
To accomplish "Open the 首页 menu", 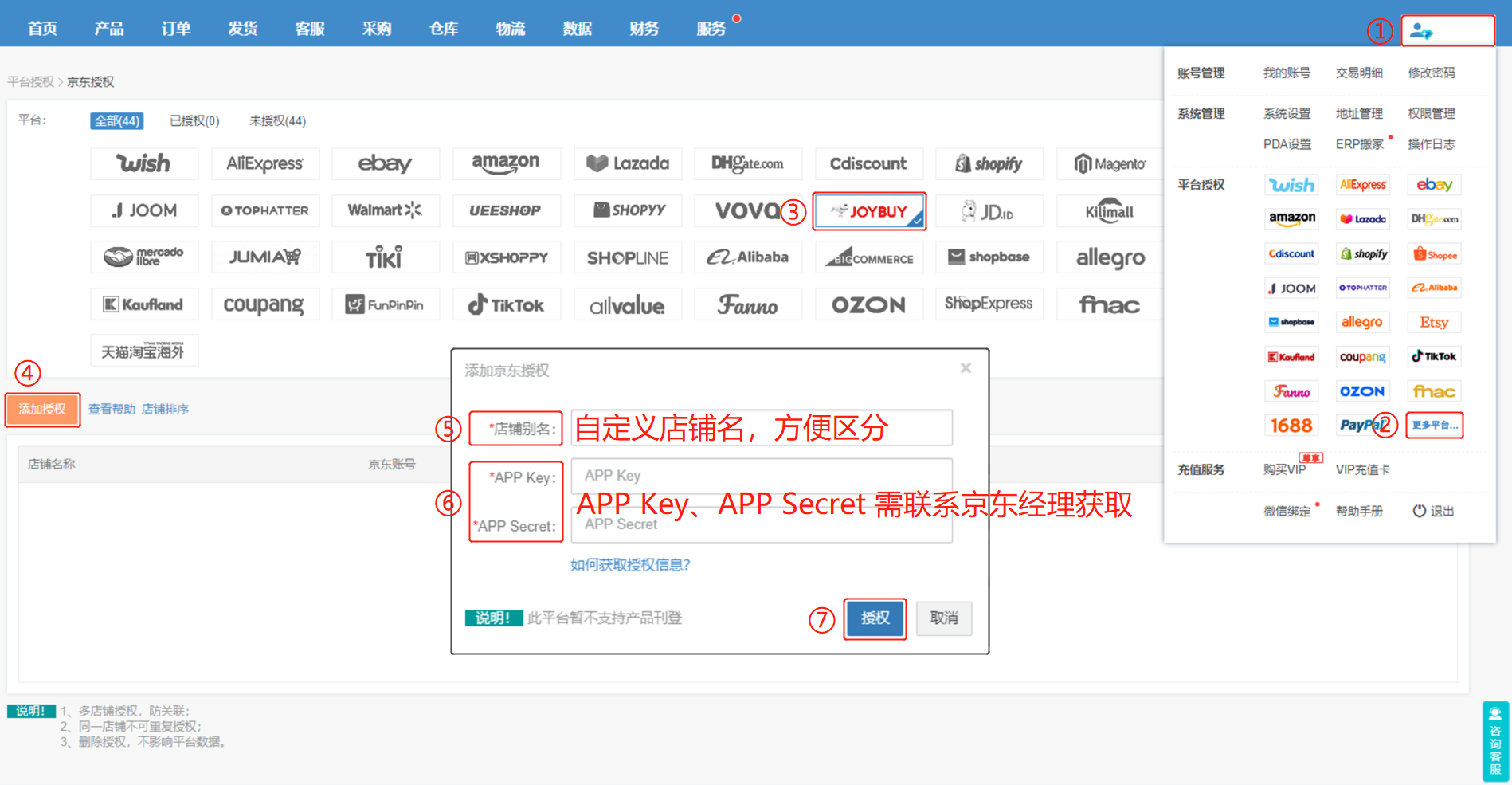I will coord(43,29).
